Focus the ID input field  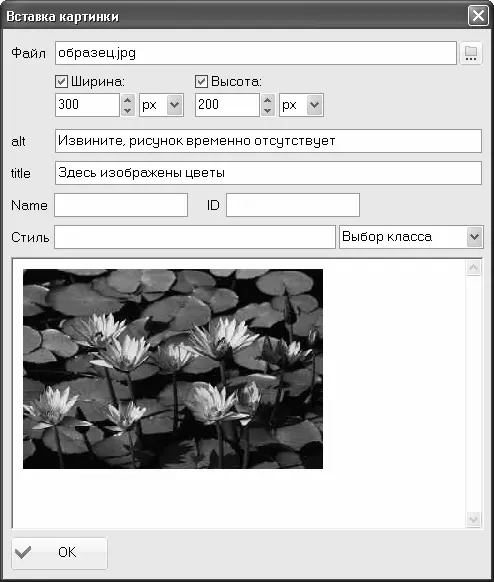293,205
